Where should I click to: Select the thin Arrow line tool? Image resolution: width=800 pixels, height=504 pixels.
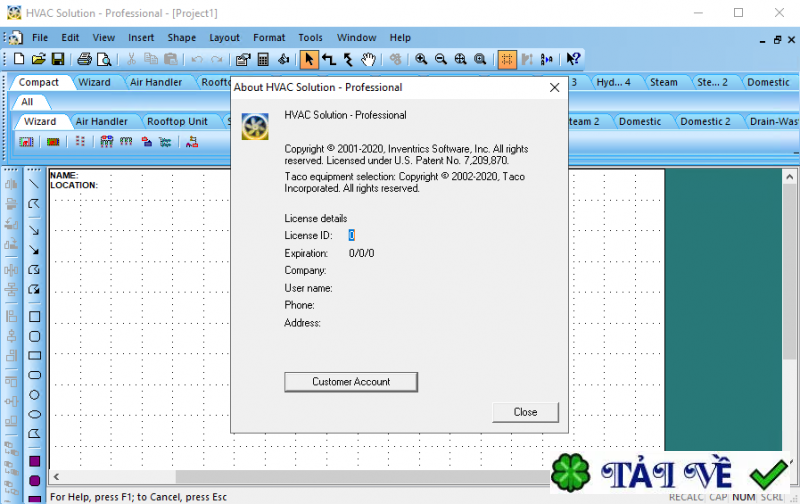34,230
